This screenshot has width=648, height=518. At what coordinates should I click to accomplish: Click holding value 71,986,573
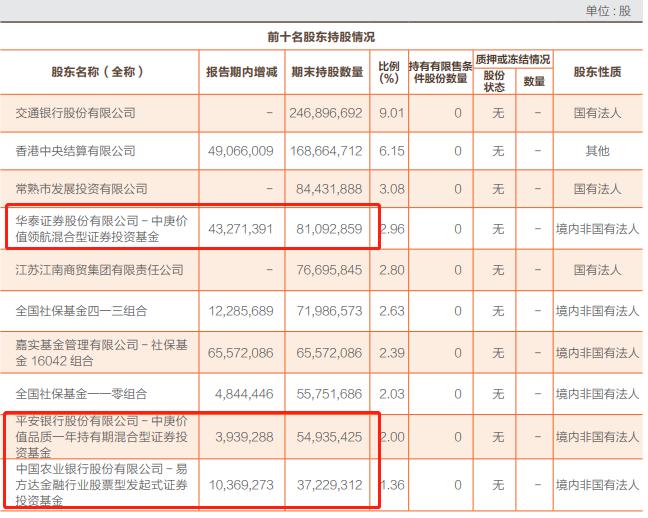[329, 311]
